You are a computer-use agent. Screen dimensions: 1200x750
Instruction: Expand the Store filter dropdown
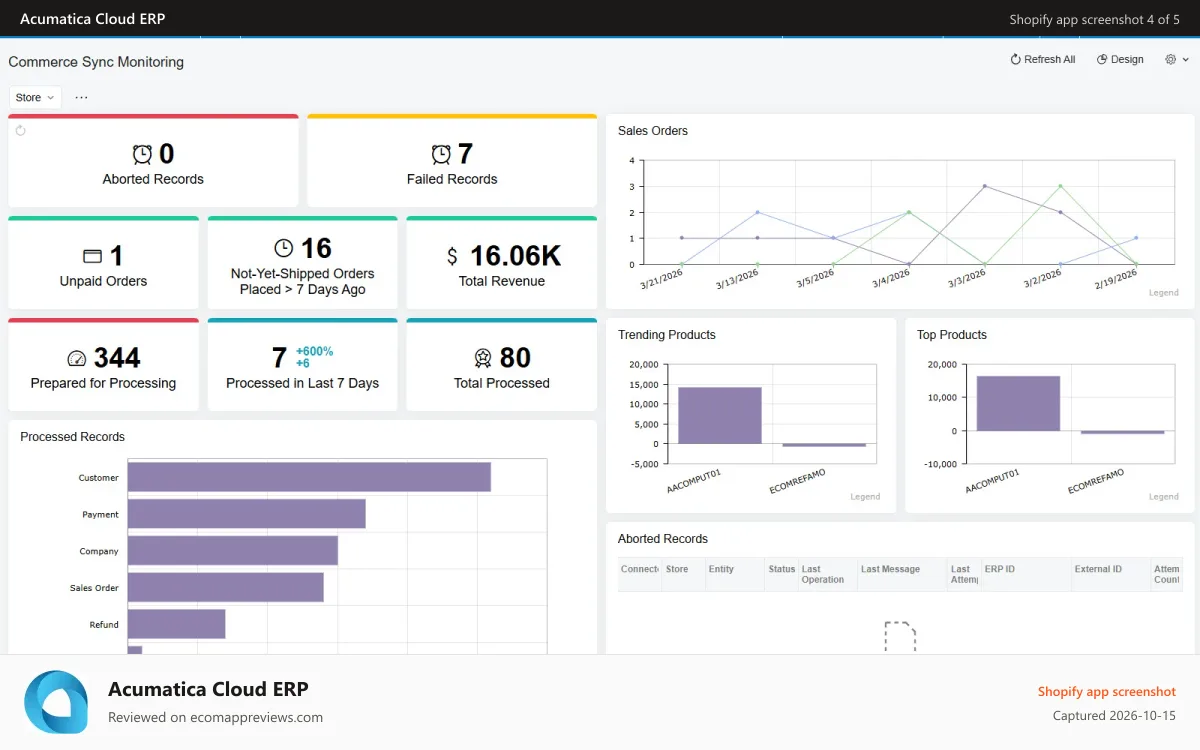point(35,97)
